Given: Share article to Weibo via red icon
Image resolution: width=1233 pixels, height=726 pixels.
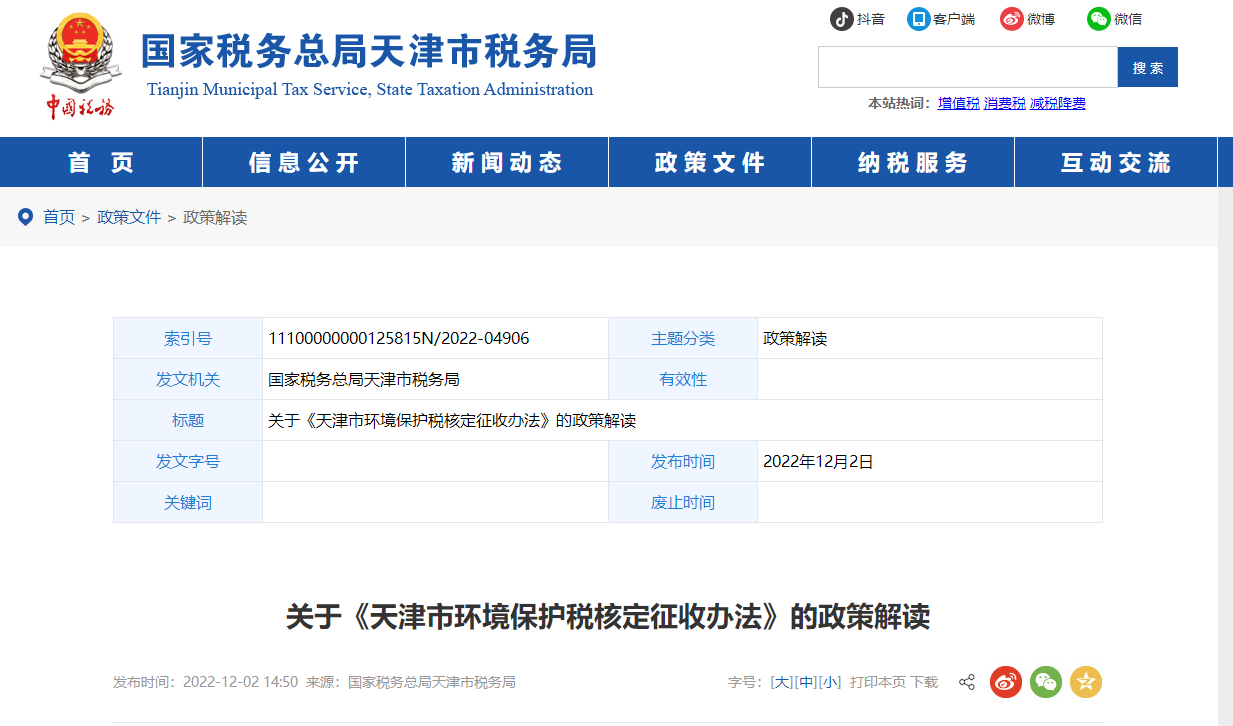Looking at the screenshot, I should pos(1006,682).
